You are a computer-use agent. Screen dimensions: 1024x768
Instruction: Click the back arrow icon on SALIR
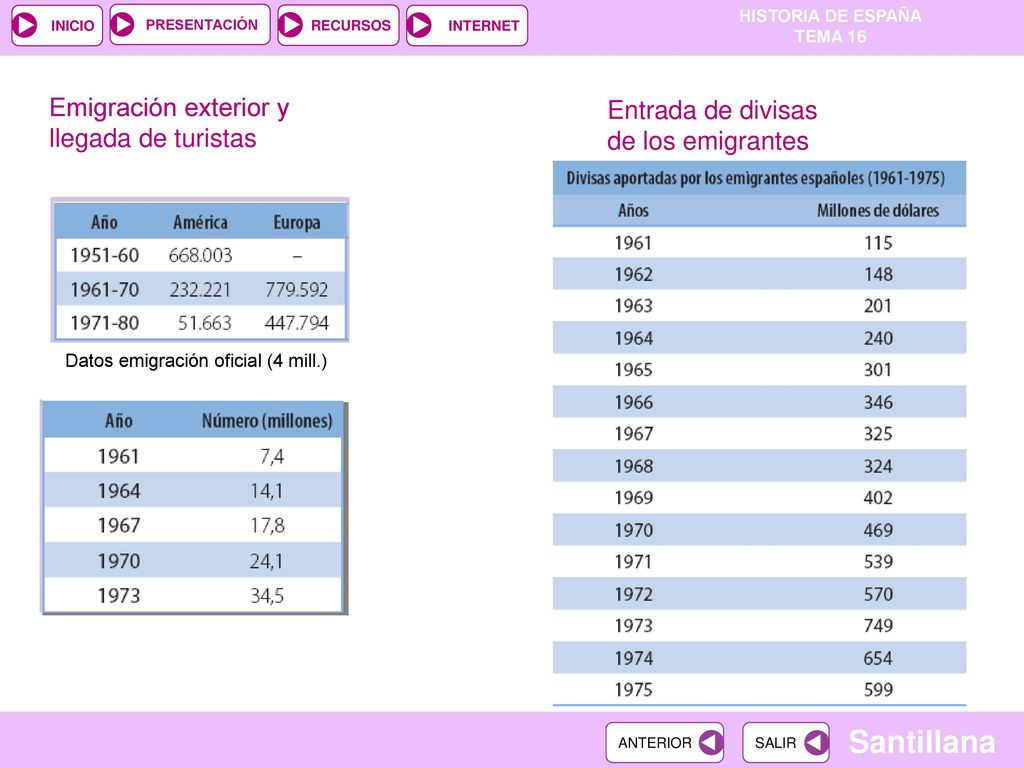tap(816, 743)
